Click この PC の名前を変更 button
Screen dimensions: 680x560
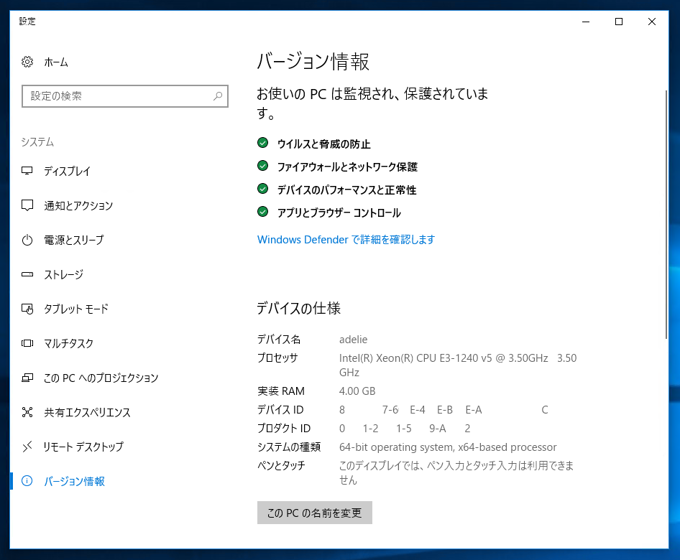click(314, 513)
